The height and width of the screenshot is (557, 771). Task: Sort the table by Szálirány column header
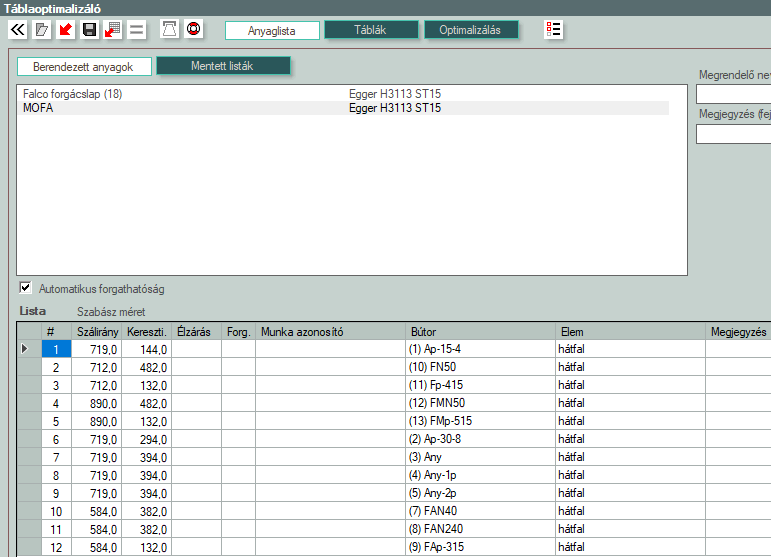[97, 332]
